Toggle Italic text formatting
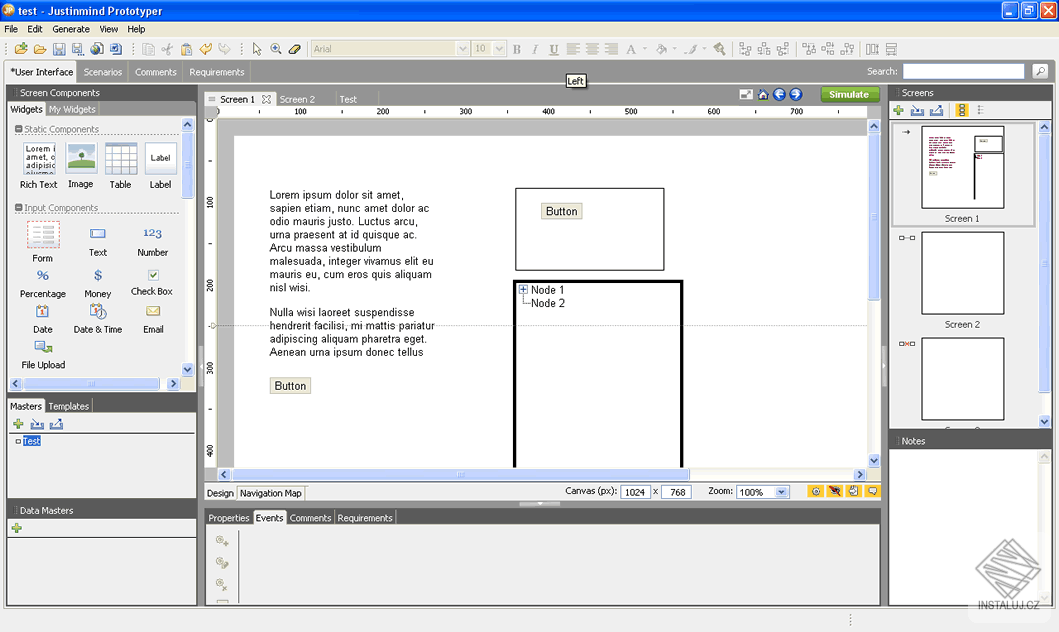This screenshot has height=632, width=1059. pos(535,49)
